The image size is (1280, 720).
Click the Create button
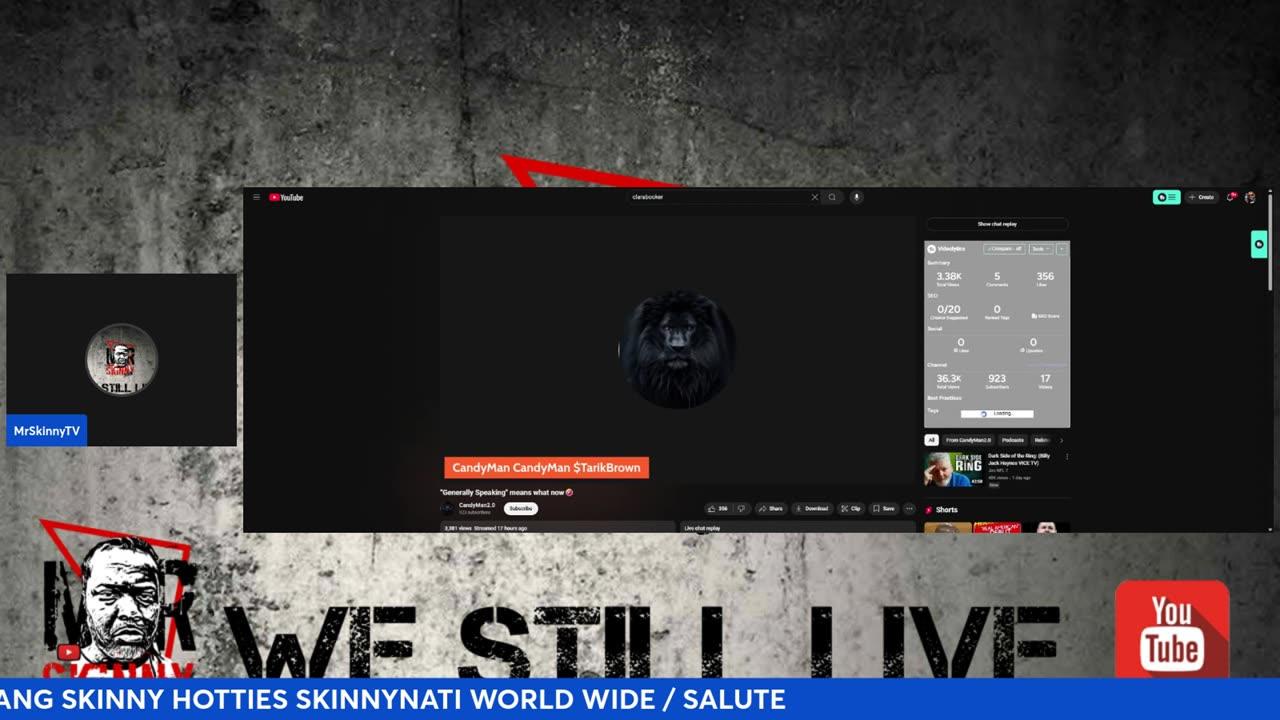[x=1201, y=197]
